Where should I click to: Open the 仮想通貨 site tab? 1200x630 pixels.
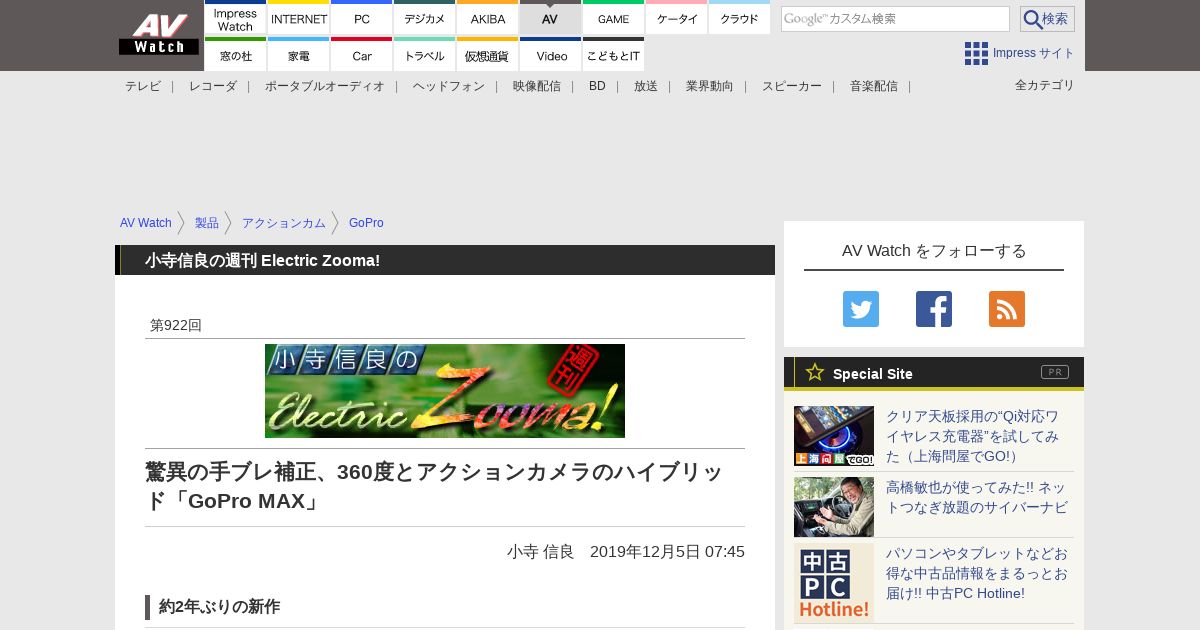488,55
